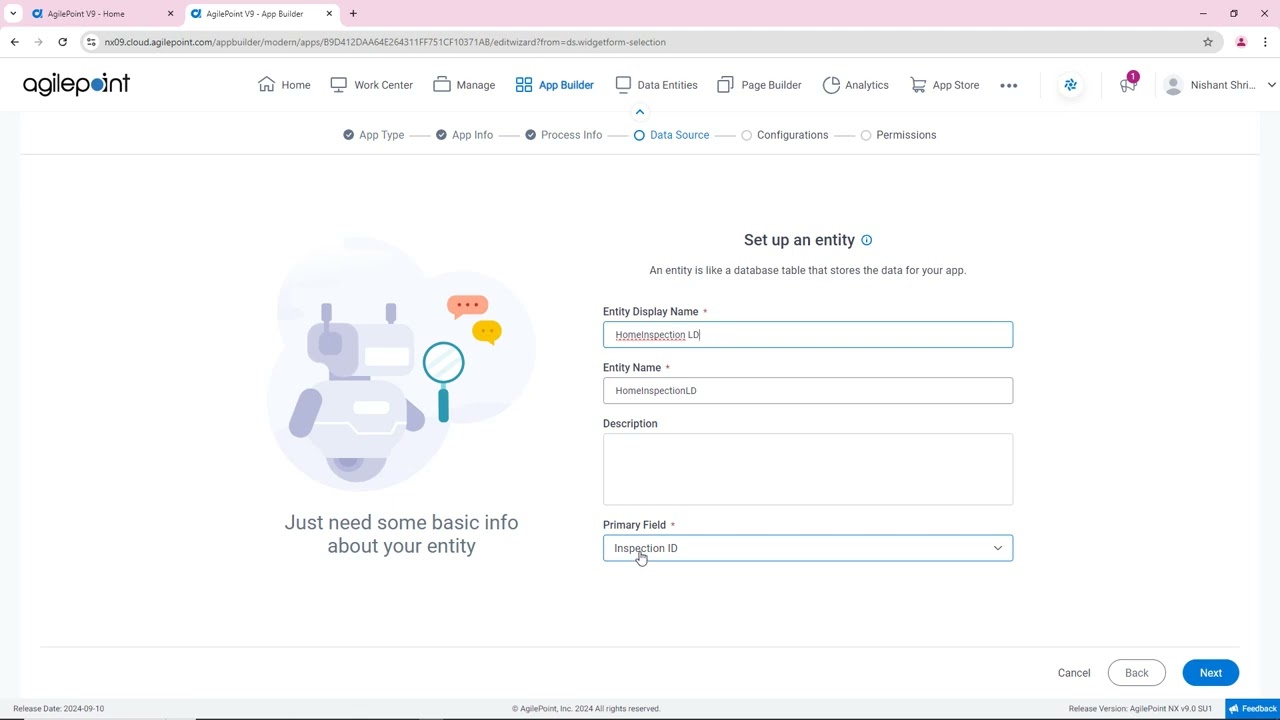Reload the page
This screenshot has width=1280, height=720.
(x=62, y=42)
